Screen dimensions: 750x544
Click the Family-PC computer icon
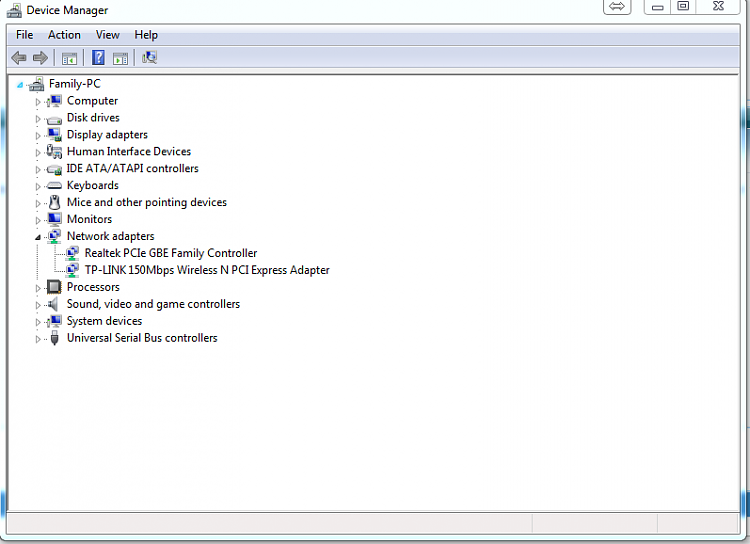click(36, 84)
